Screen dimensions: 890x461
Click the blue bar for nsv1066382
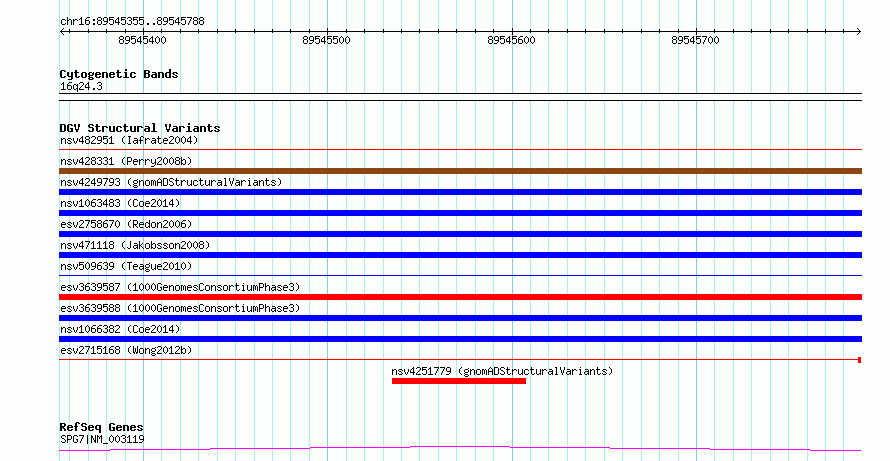[460, 339]
